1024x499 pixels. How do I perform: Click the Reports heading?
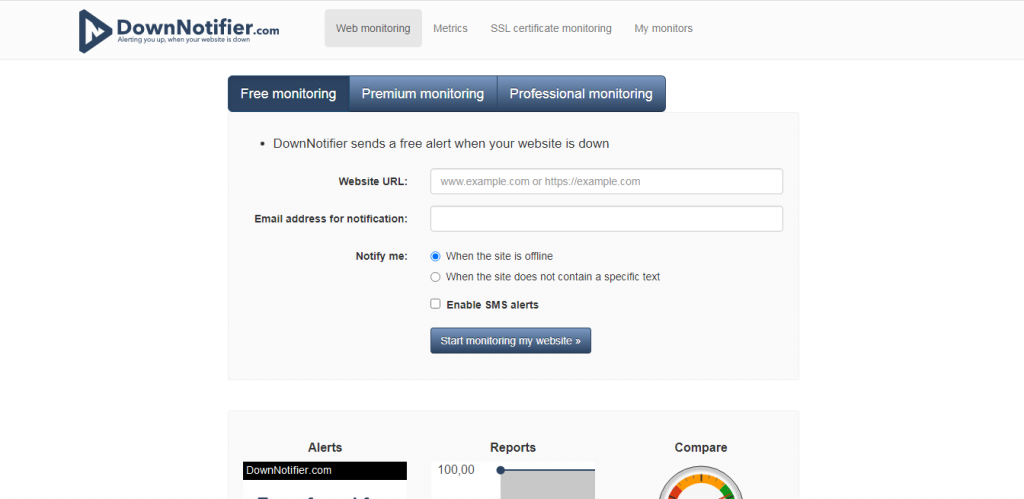(513, 447)
